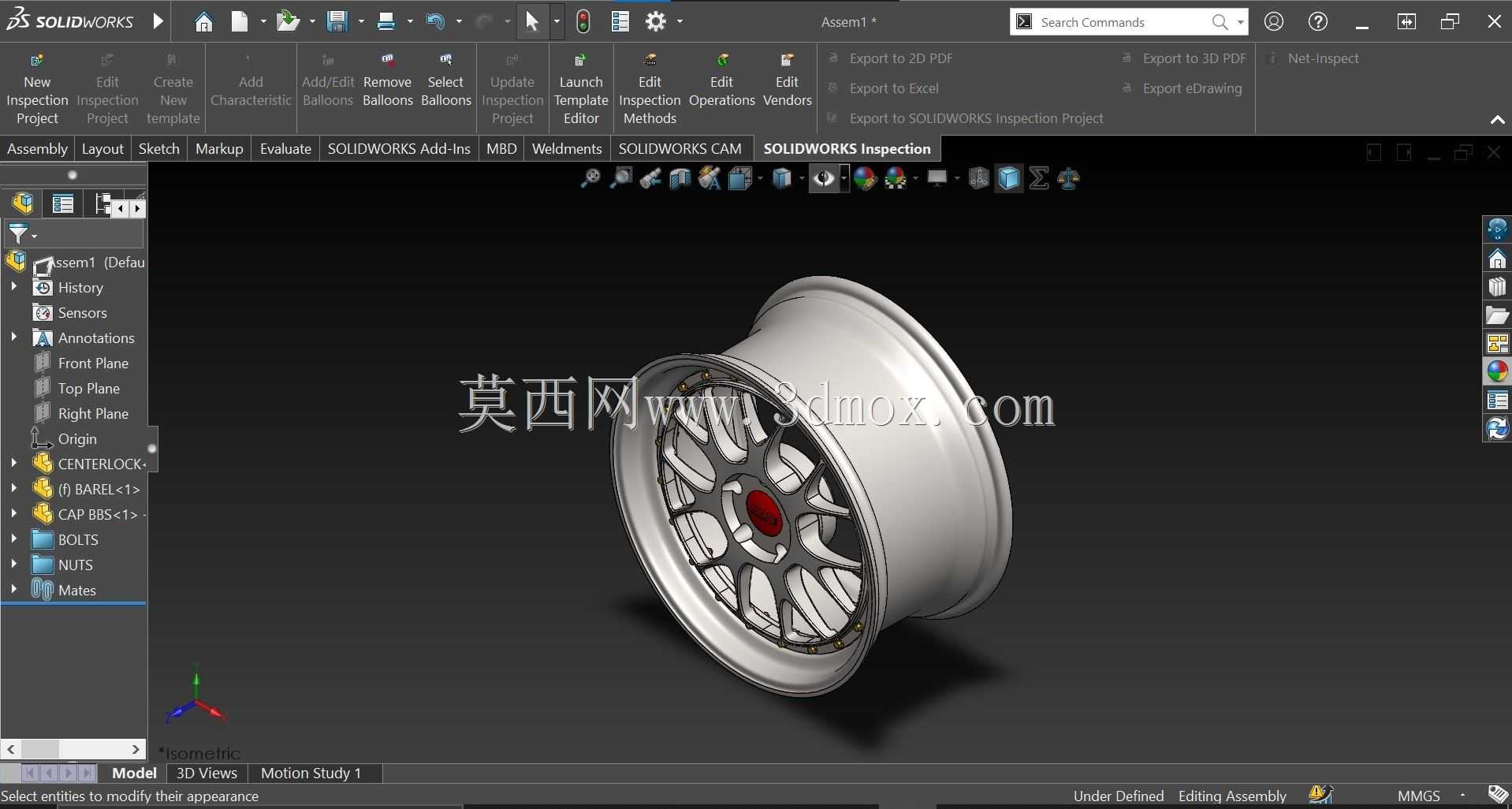The height and width of the screenshot is (809, 1512).
Task: Expand the (f) BAREL<1> component
Action: pyautogui.click(x=13, y=489)
